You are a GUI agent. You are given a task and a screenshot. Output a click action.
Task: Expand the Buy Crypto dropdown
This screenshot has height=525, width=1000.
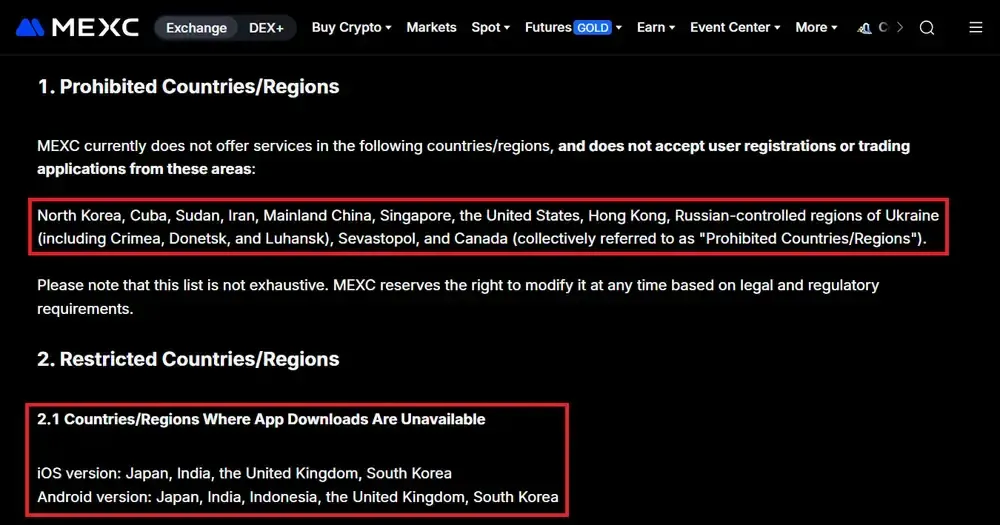(x=351, y=27)
